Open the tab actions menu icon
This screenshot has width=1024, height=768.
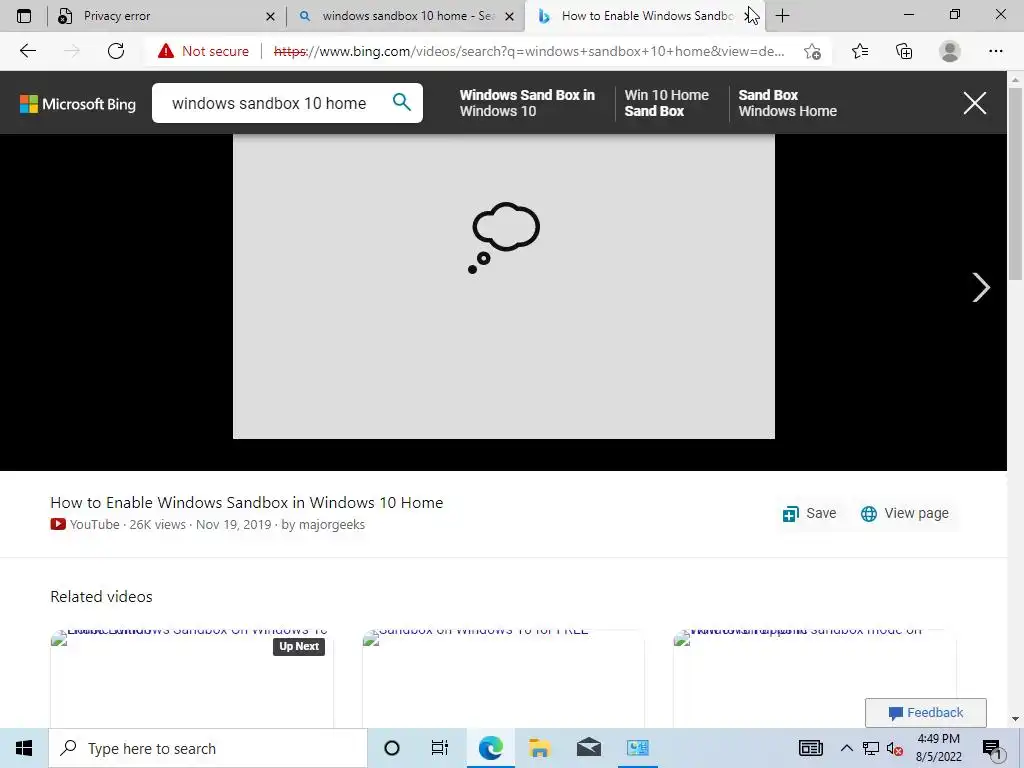tap(24, 16)
